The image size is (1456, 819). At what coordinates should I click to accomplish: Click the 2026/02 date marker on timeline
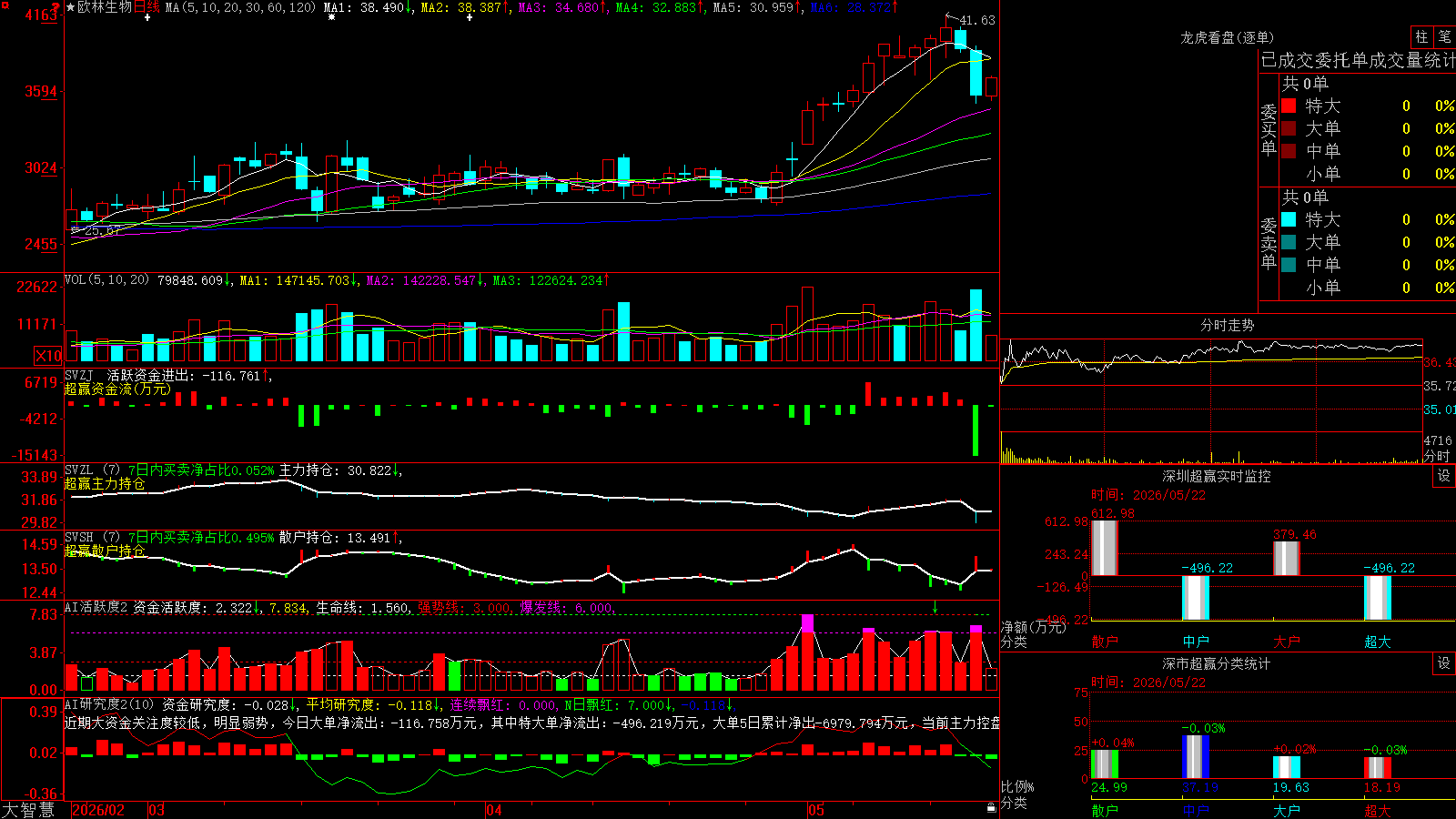tap(98, 810)
